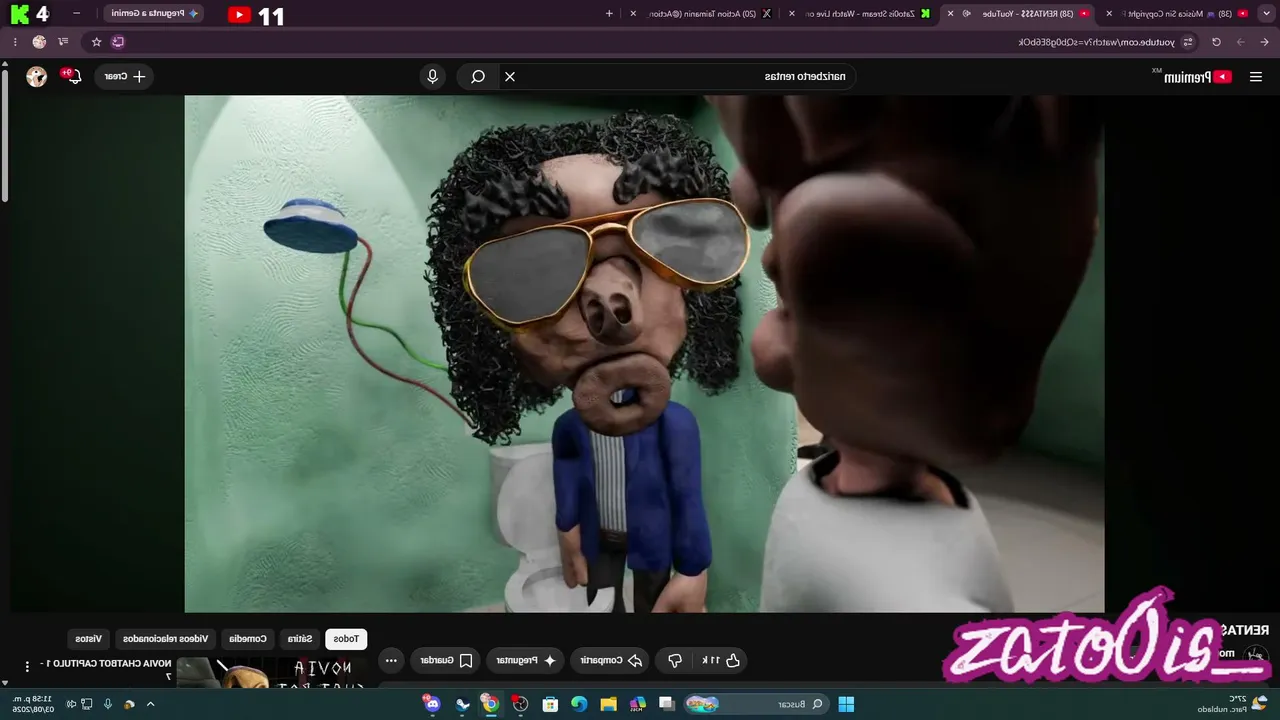Like the video with 11 k likes
This screenshot has width=1280, height=720.
tap(723, 661)
